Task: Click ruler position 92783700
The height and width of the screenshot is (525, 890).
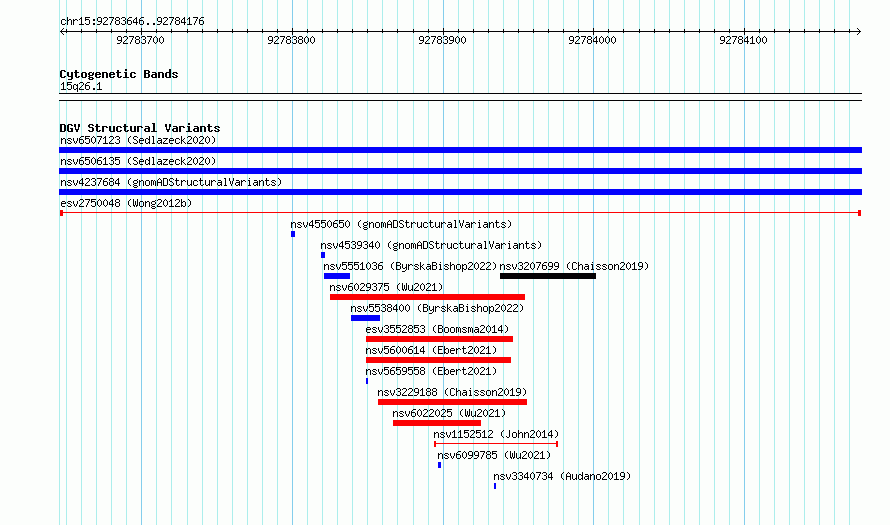Action: pyautogui.click(x=140, y=40)
